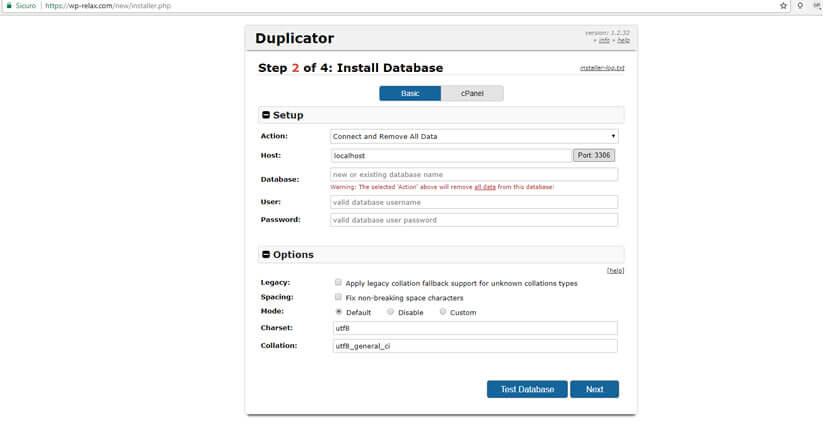
Task: Switch to the cPanel tab
Action: pyautogui.click(x=472, y=93)
